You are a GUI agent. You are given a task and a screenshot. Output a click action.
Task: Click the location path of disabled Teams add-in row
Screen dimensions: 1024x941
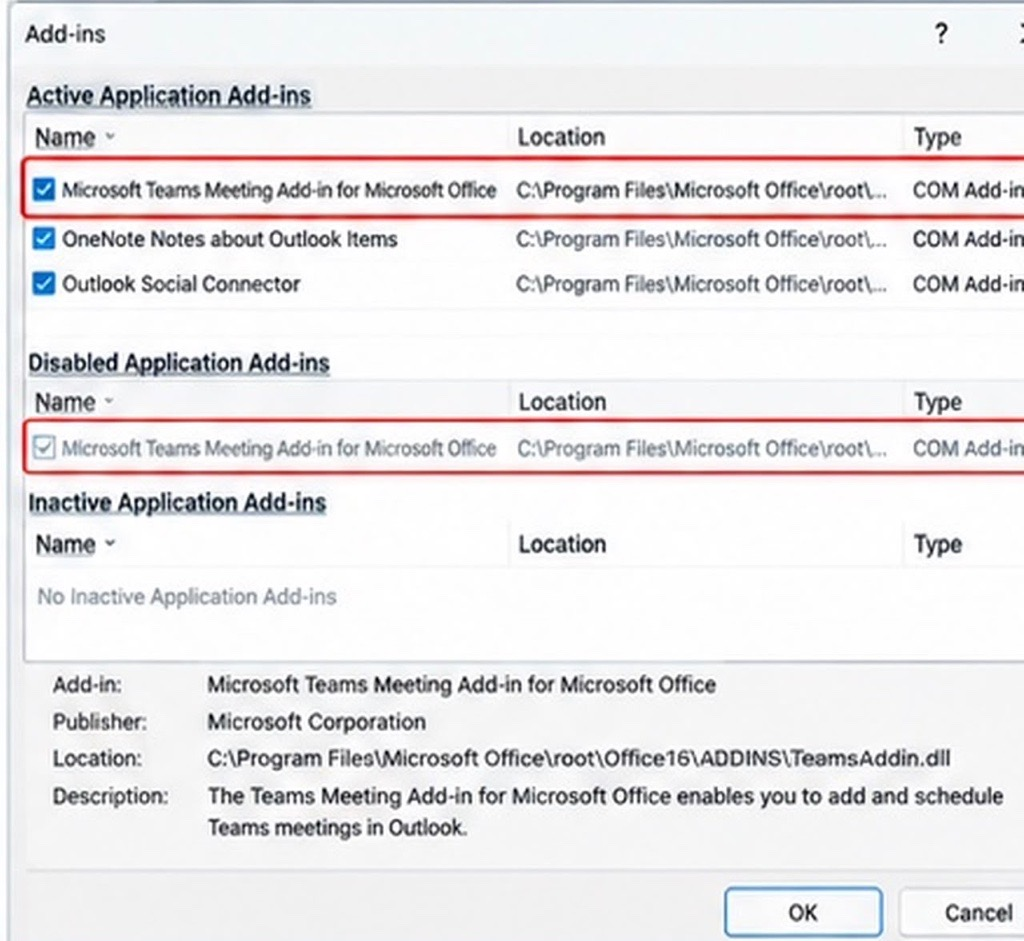click(702, 448)
